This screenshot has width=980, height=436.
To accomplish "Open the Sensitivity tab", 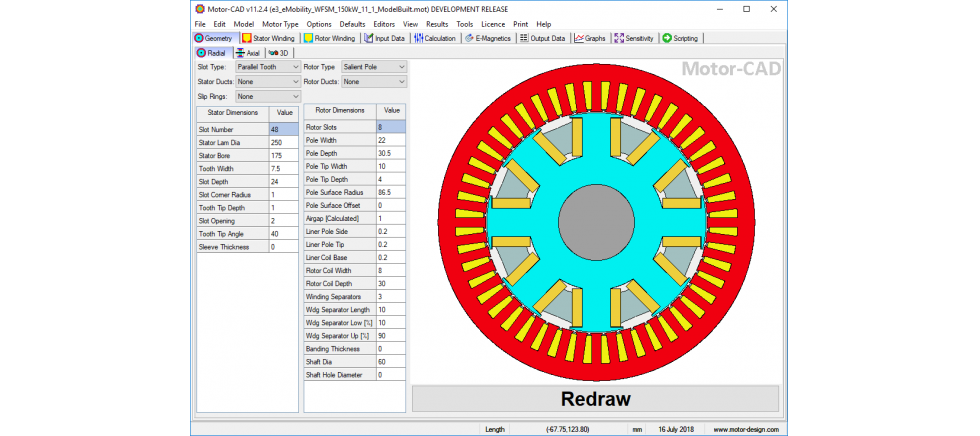I will (634, 38).
